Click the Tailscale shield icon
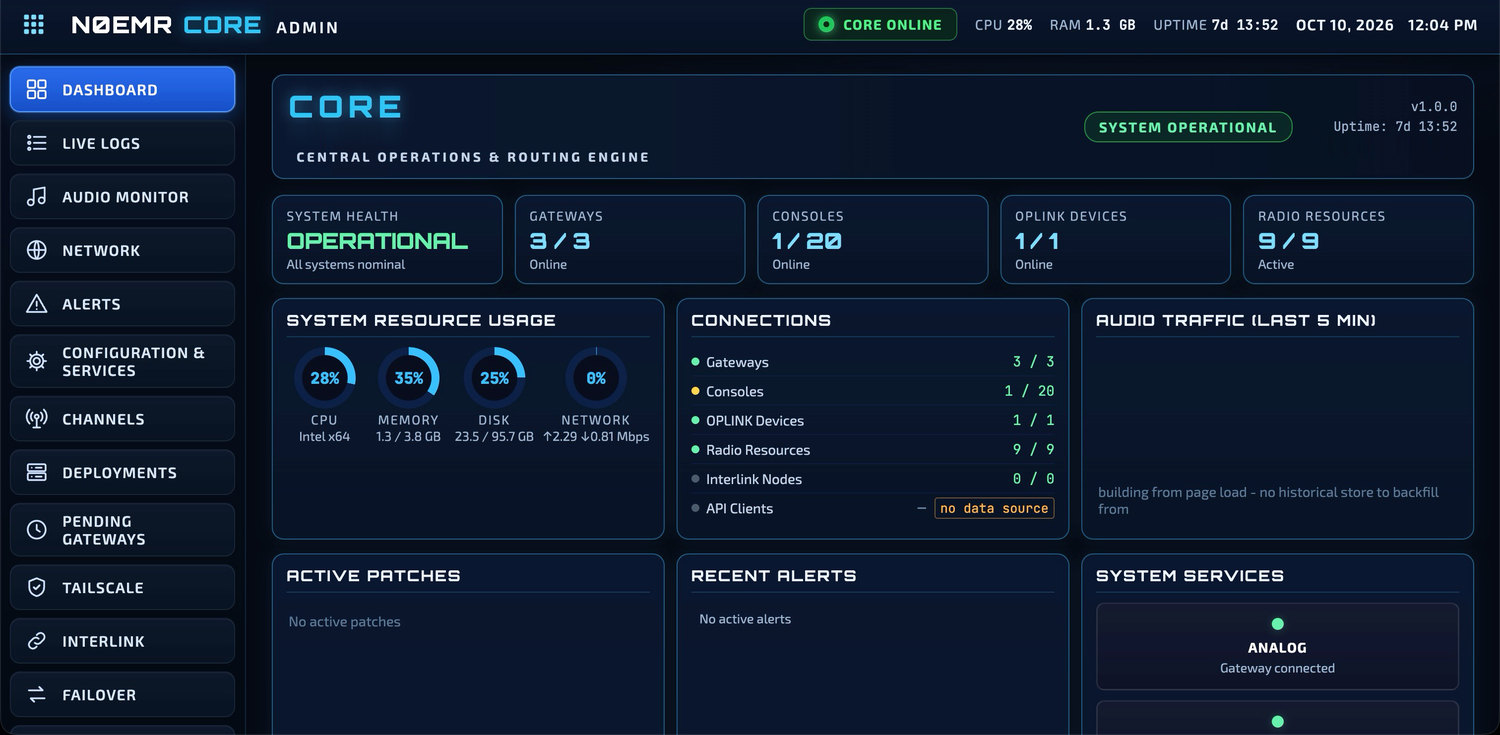1500x735 pixels. pyautogui.click(x=37, y=588)
